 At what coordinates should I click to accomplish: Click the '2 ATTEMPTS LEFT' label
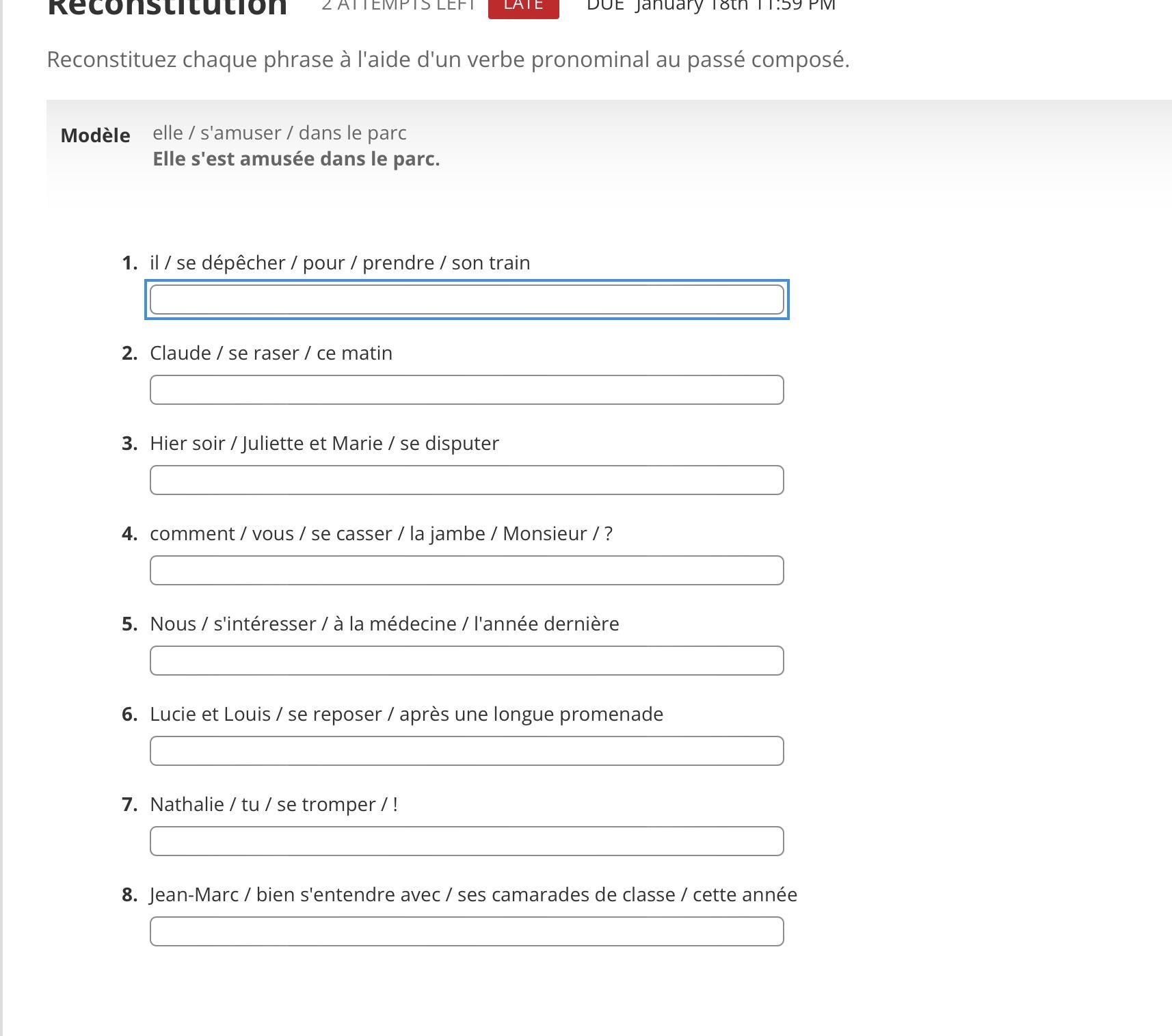399,5
